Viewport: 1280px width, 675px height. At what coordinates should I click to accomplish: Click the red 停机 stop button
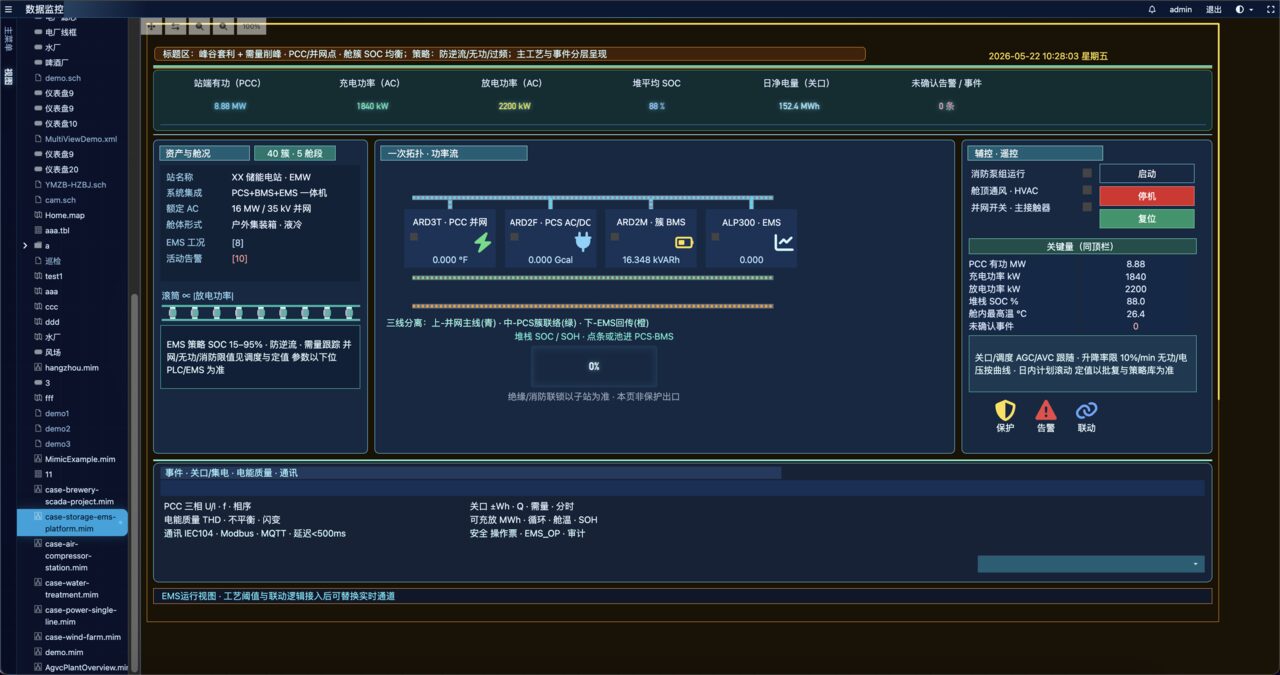tap(1147, 196)
